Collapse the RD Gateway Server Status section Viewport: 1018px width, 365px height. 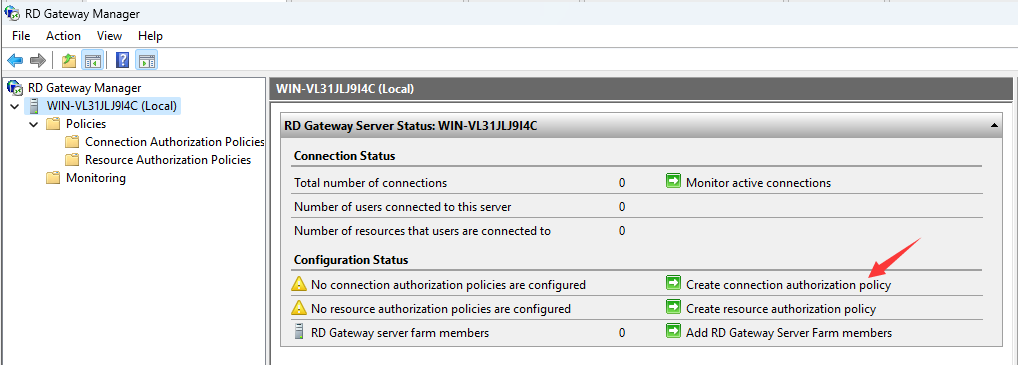[x=995, y=126]
